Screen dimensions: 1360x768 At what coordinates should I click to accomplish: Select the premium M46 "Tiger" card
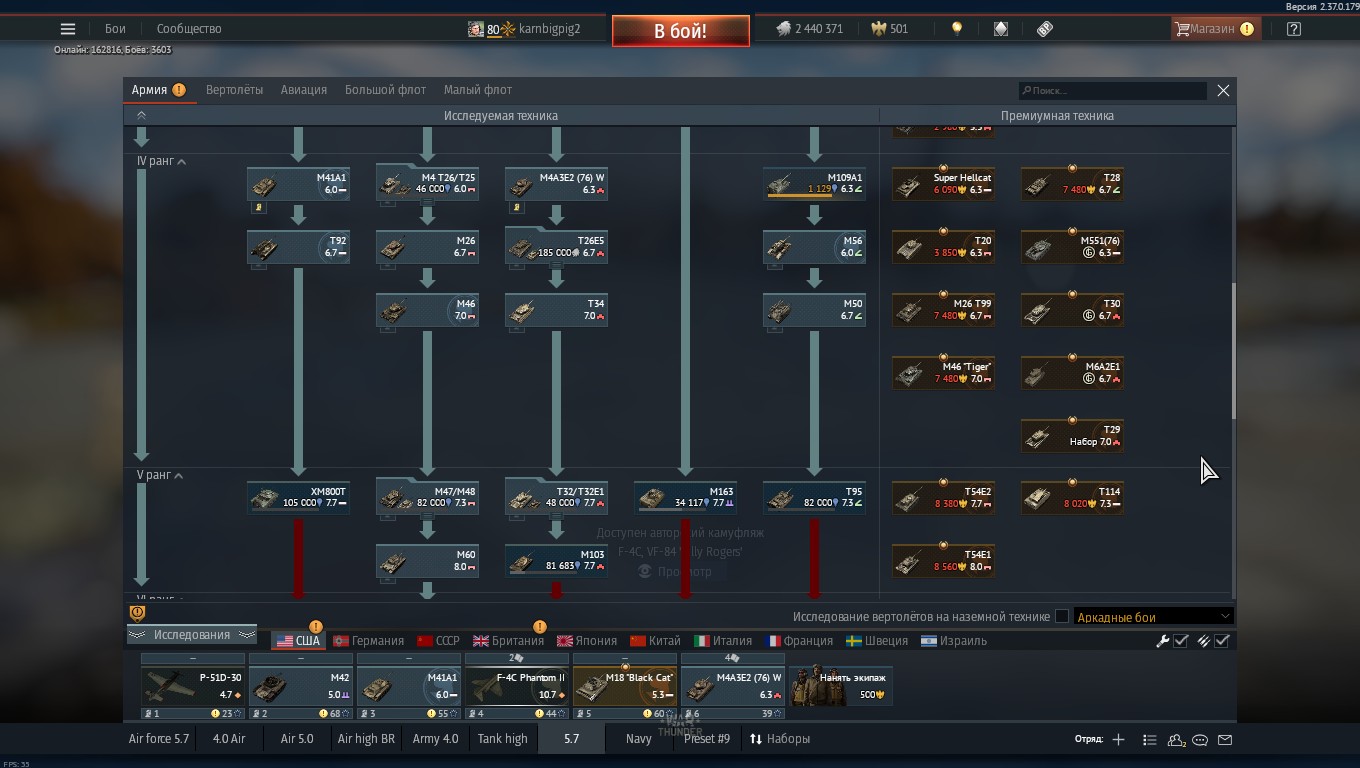tap(943, 373)
